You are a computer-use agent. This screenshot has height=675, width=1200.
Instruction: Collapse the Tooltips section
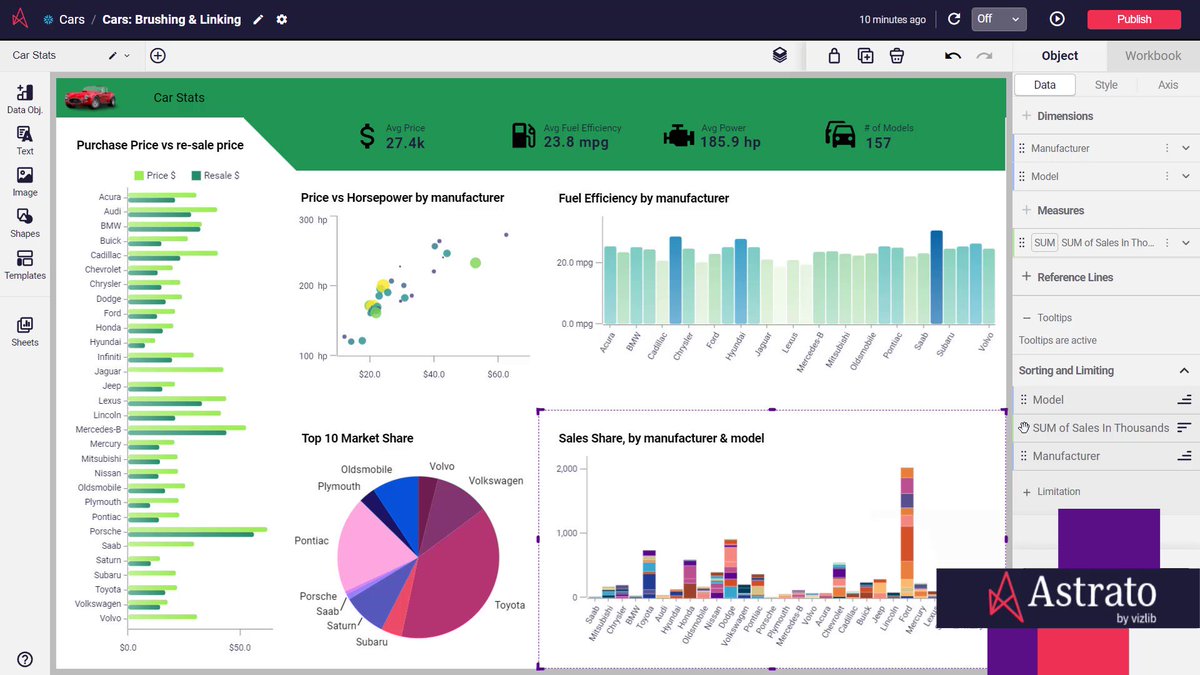pos(1026,318)
